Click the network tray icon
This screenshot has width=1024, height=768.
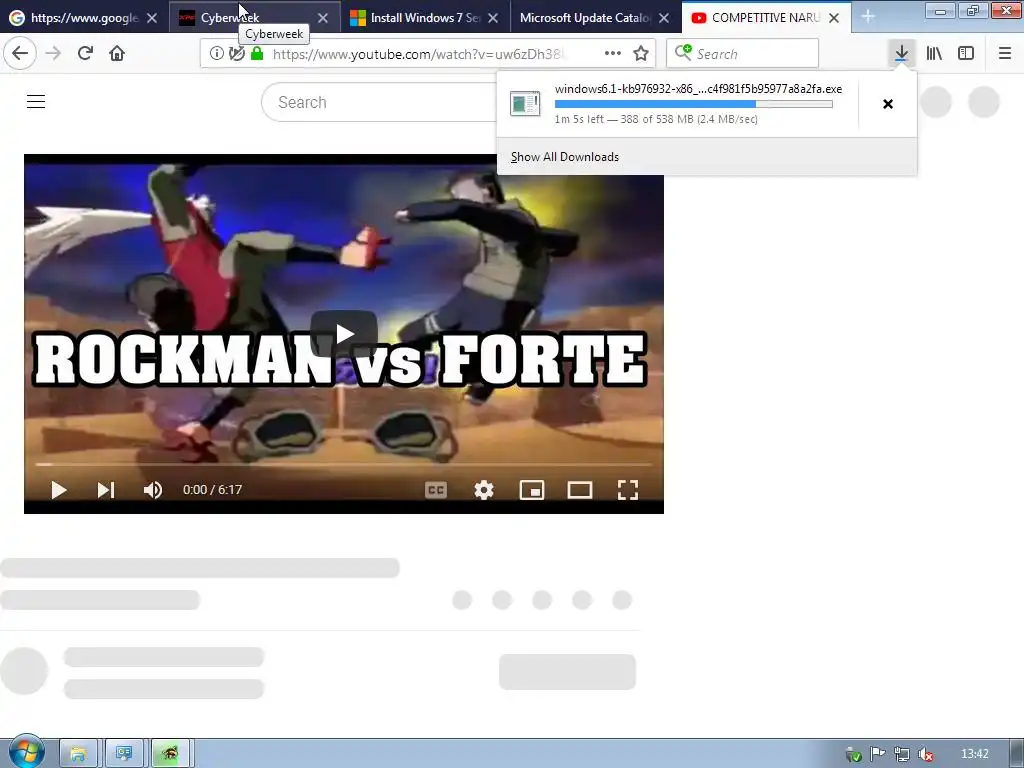point(901,754)
